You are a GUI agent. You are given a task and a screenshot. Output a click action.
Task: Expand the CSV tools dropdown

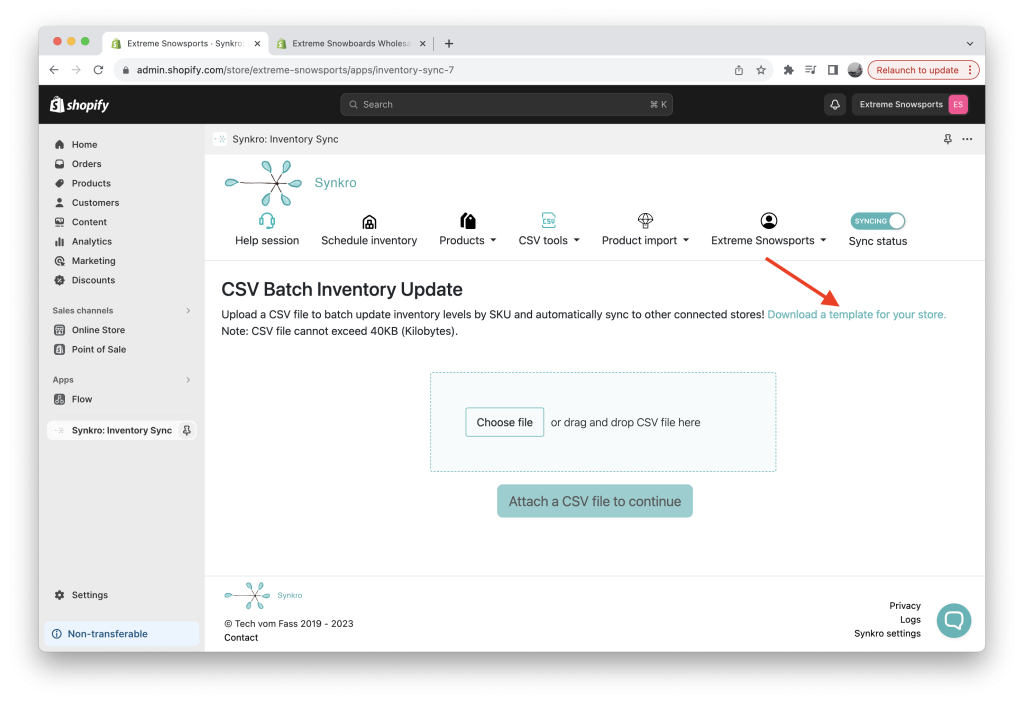[577, 240]
